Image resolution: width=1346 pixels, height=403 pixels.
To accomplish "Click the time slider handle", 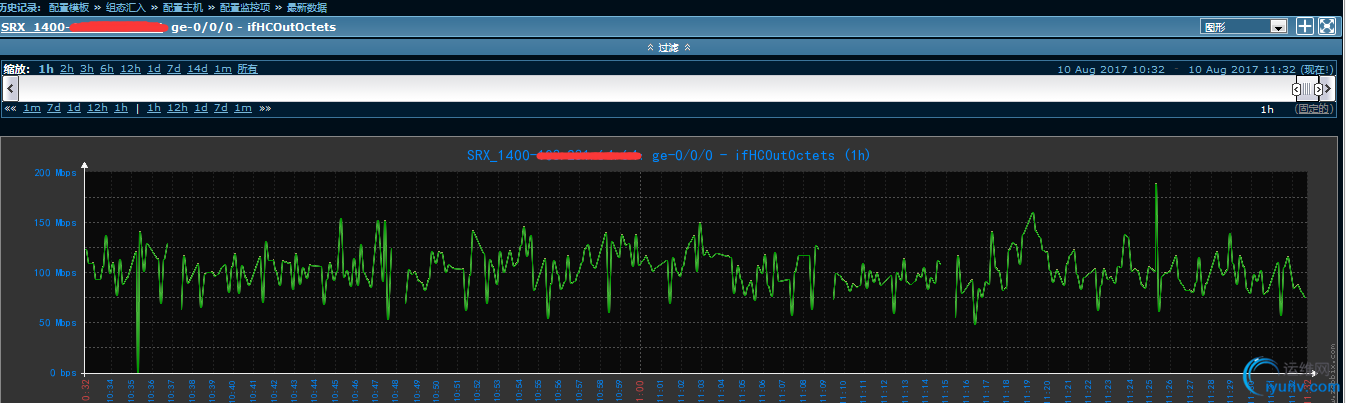I will (1308, 89).
